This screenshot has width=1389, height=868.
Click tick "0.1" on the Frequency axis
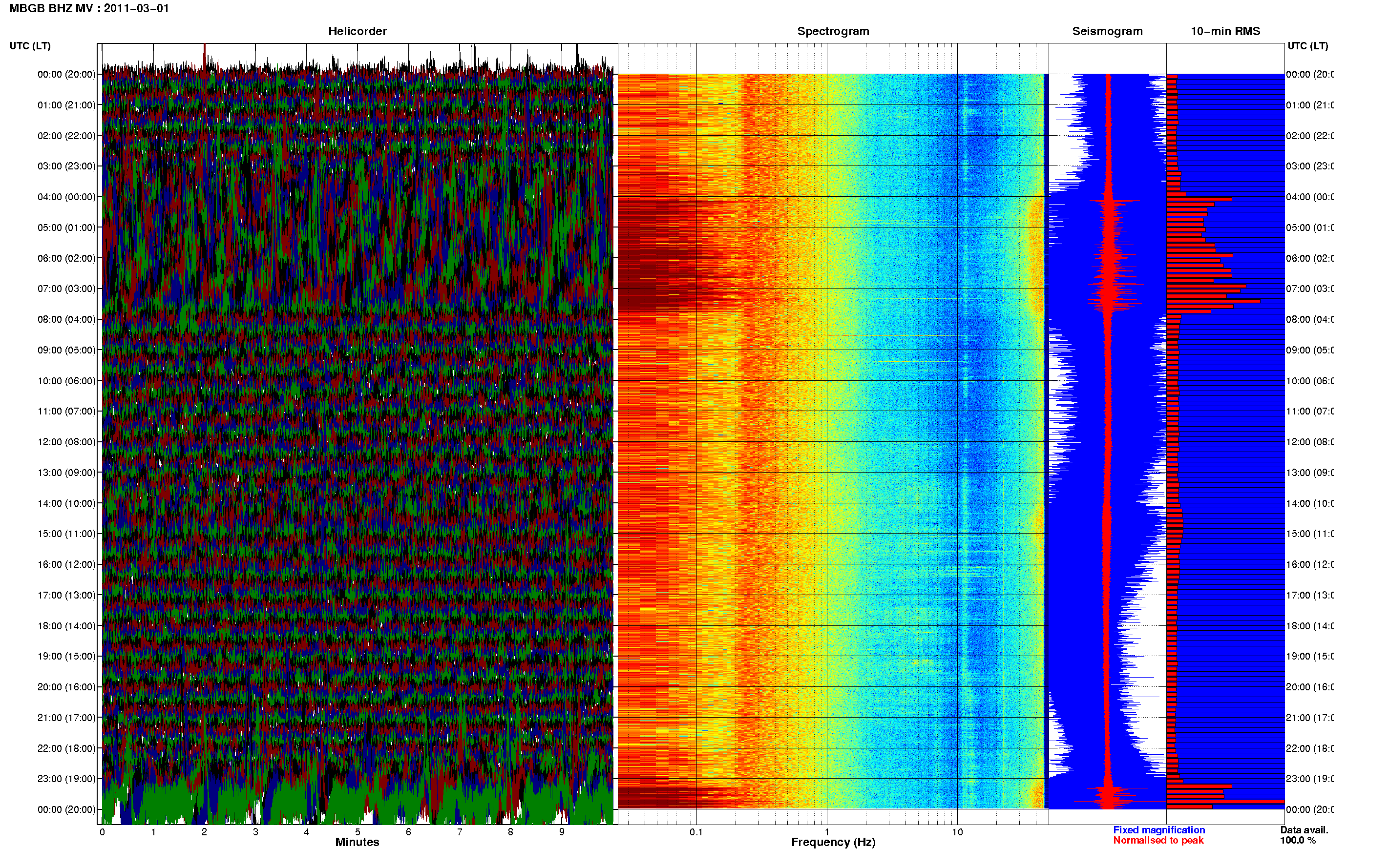point(696,832)
